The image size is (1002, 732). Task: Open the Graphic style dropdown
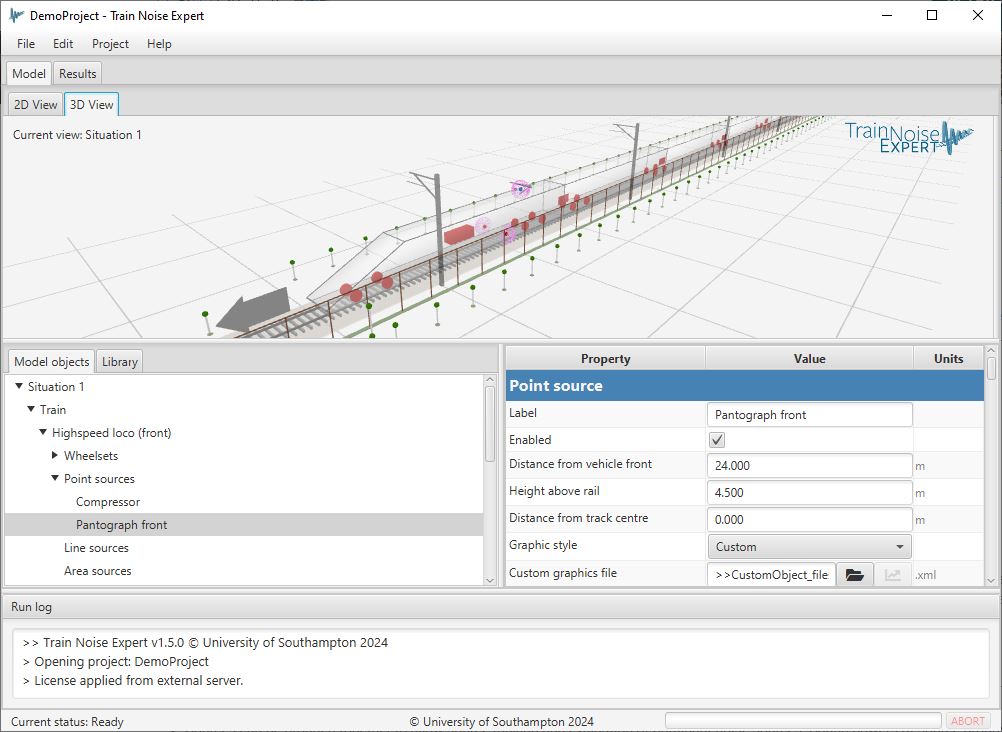pyautogui.click(x=809, y=547)
